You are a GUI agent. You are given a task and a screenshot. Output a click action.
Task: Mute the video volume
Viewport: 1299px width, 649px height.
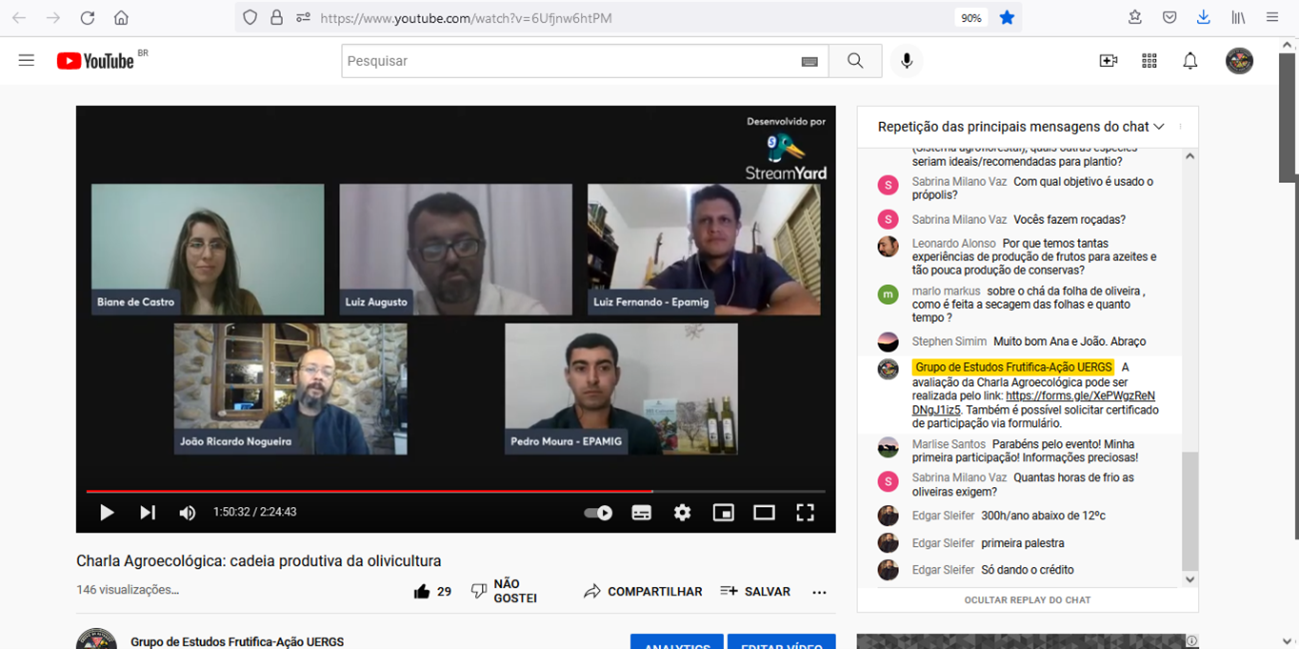click(186, 512)
